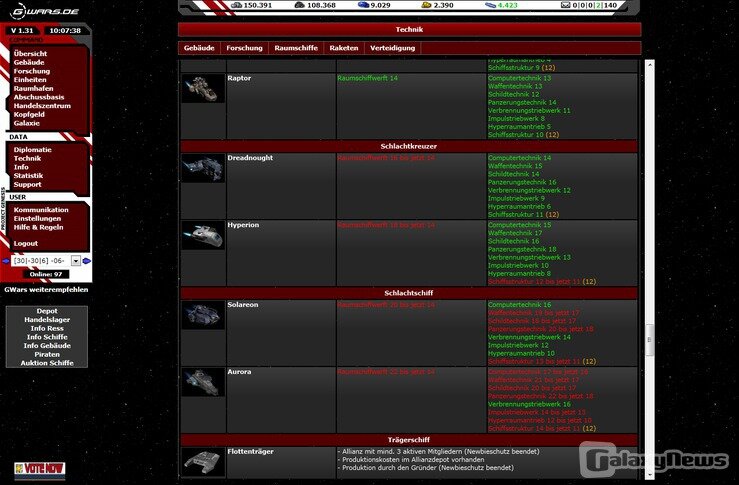Open Piraten in the lower menu
Screen dimensions: 739x485
(47, 354)
